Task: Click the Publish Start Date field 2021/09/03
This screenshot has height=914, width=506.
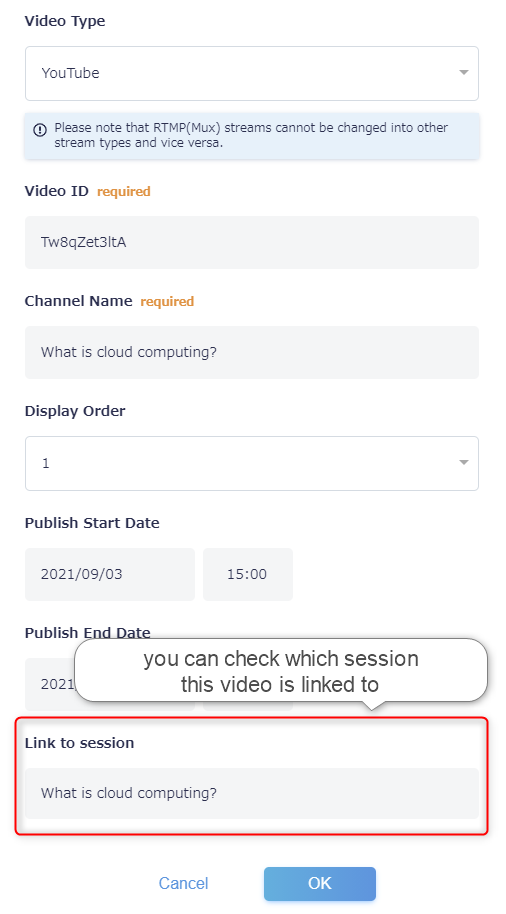Action: [x=110, y=574]
